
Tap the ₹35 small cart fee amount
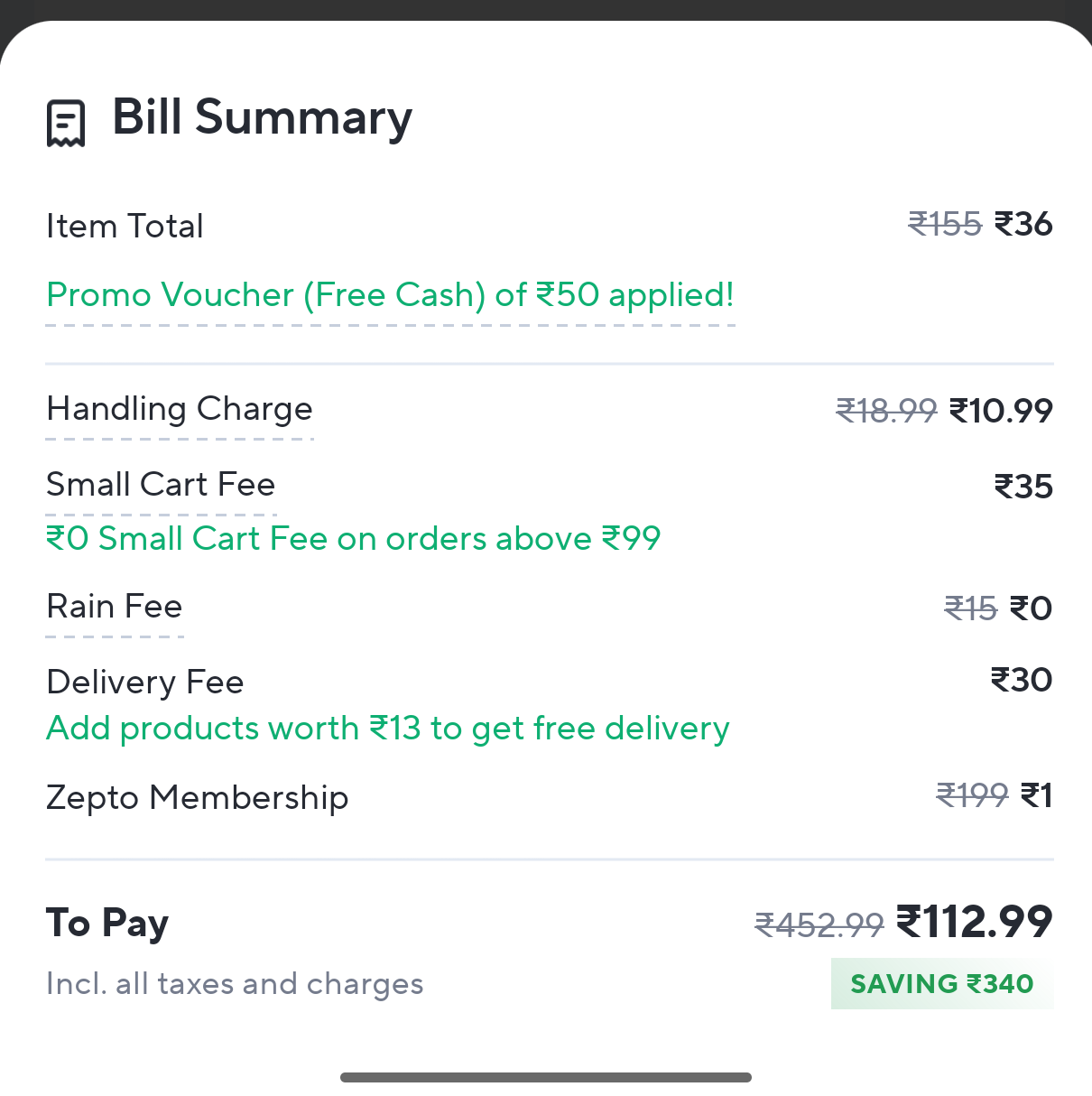tap(1023, 487)
